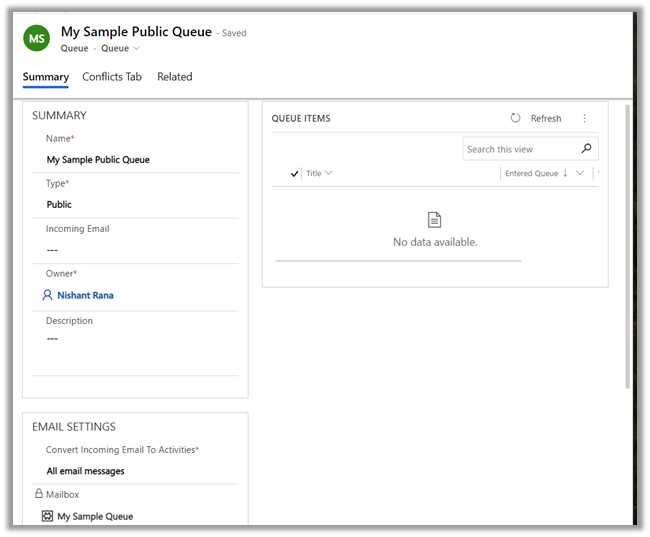
Task: Switch to the Conflicts Tab
Action: point(112,77)
